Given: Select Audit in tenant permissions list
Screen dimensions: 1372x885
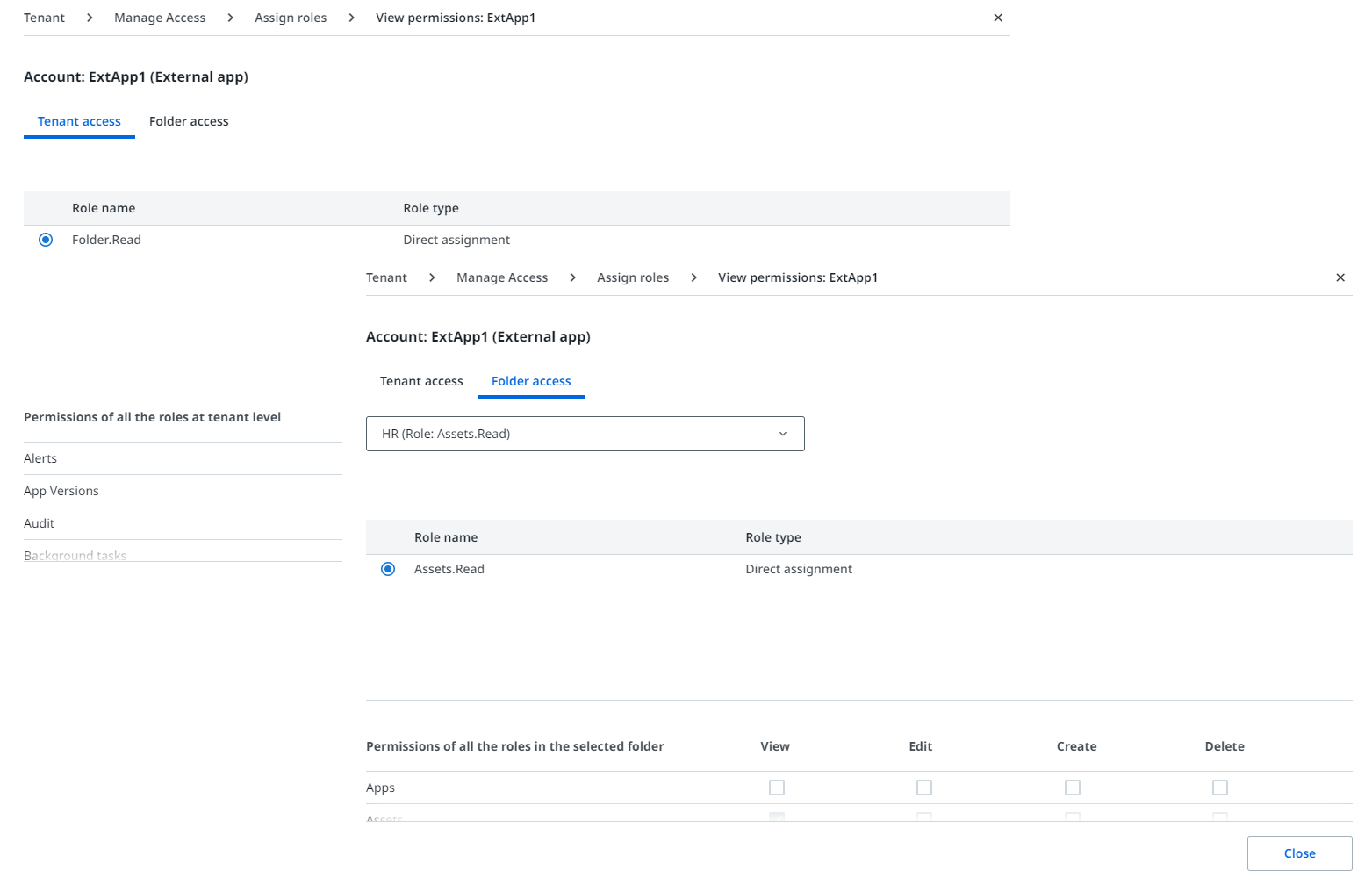Looking at the screenshot, I should 40,523.
